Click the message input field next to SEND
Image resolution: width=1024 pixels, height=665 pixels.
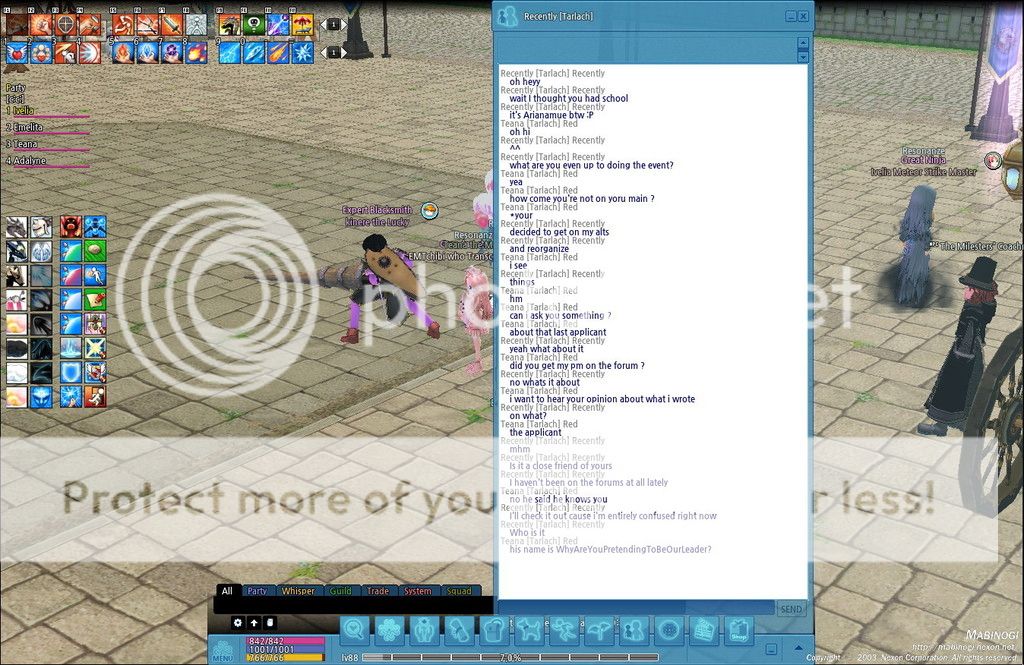click(637, 609)
